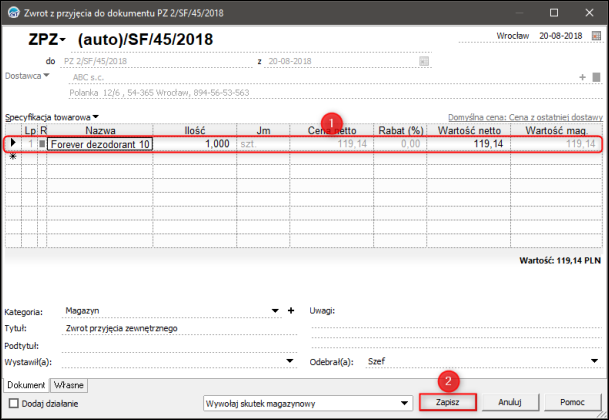The height and width of the screenshot is (420, 609).
Task: Click the Lp column header
Action: click(x=30, y=131)
